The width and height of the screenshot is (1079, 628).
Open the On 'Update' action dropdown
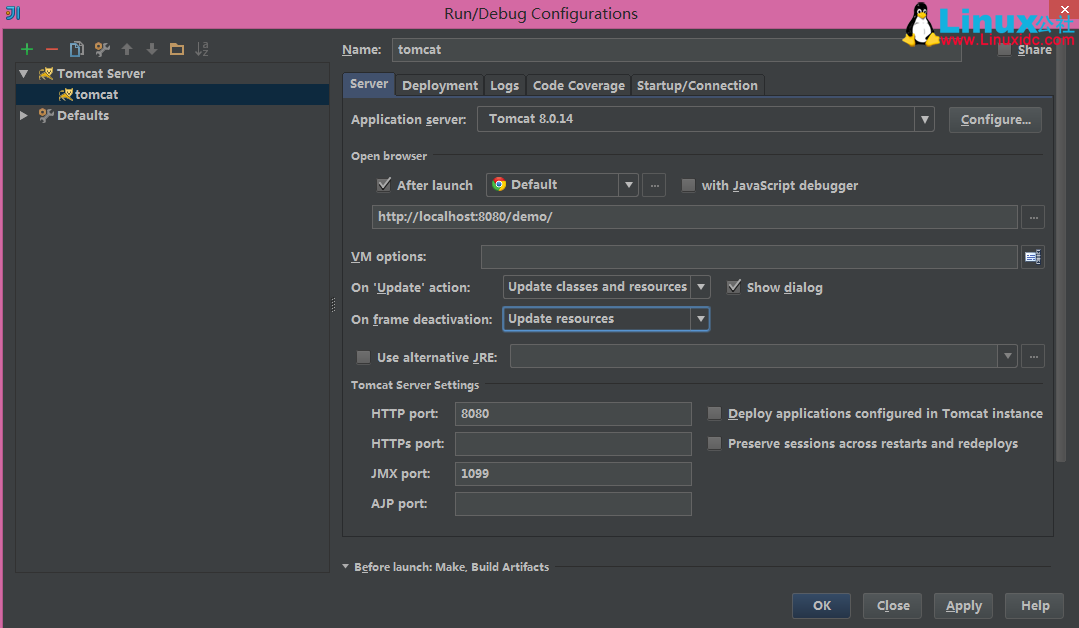point(701,287)
